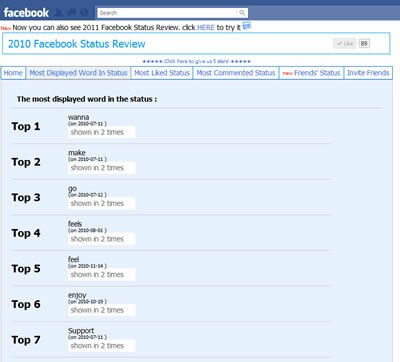Switch to the Home tab
This screenshot has width=400, height=362.
coord(13,73)
